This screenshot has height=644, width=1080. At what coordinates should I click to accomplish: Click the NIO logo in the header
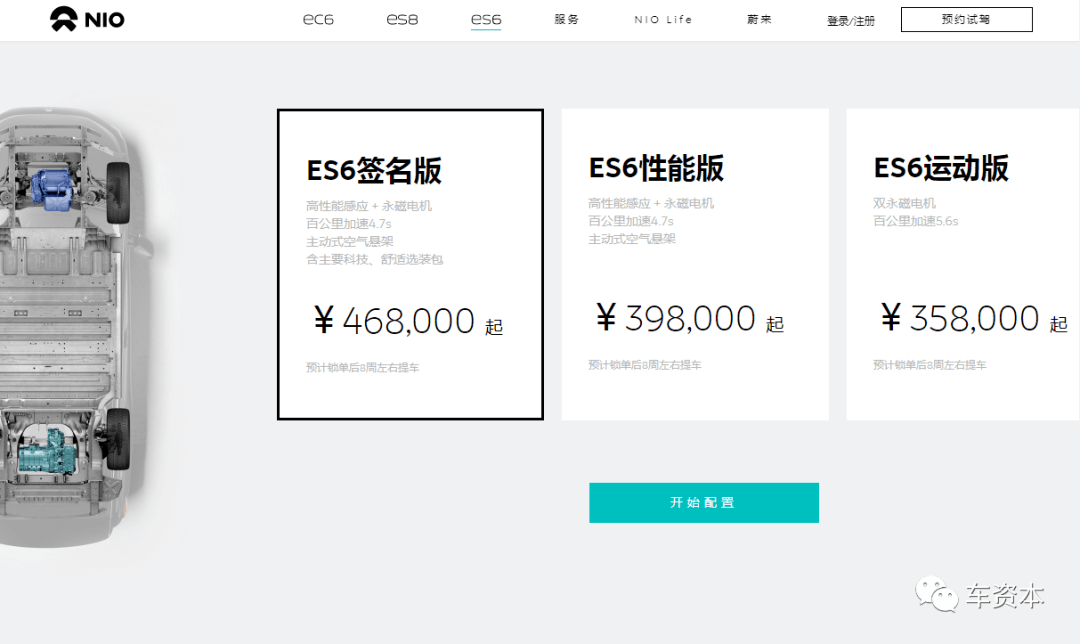87,19
